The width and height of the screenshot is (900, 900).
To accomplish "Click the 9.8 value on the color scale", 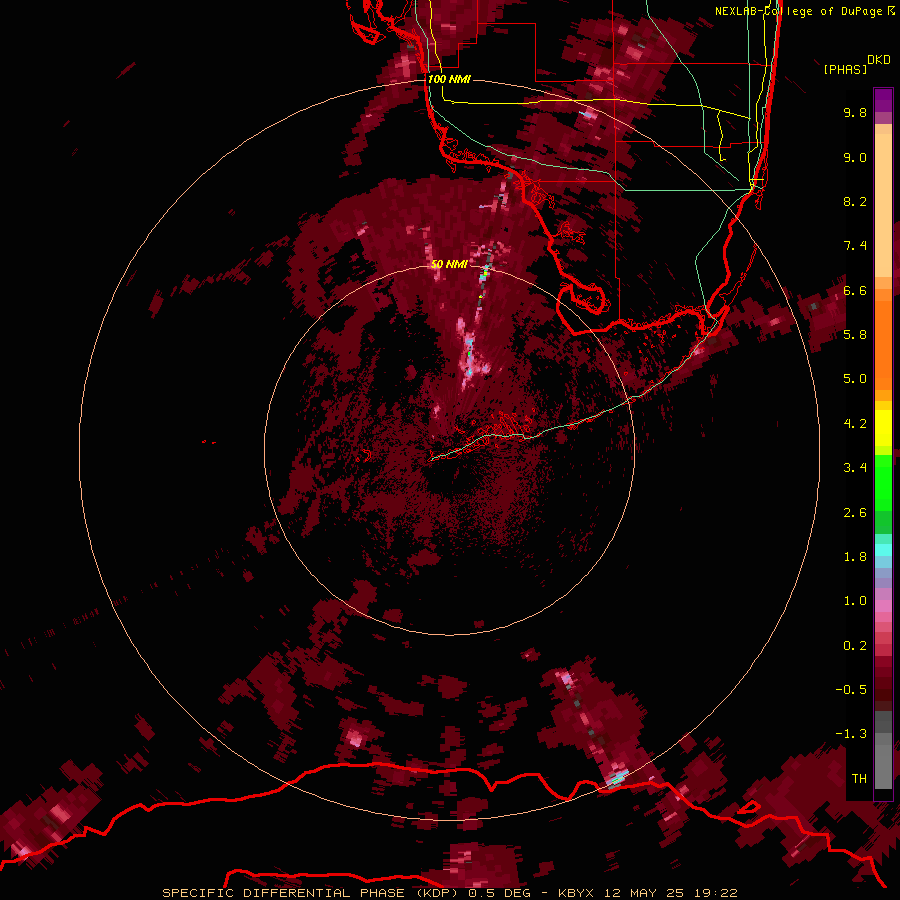I will click(855, 112).
